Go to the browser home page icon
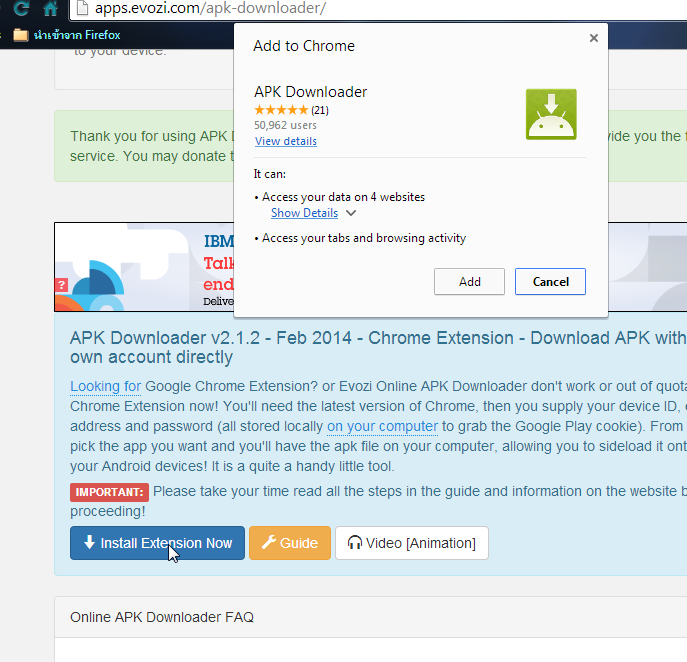The image size is (687, 662). (x=51, y=8)
